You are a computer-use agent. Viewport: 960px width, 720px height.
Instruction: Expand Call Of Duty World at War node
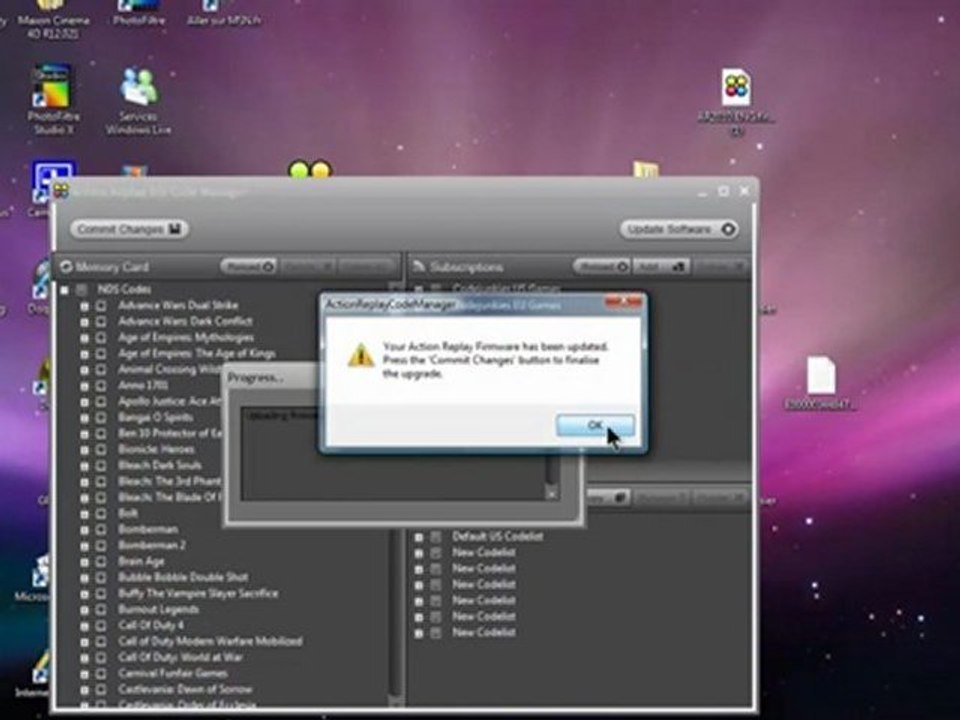pyautogui.click(x=84, y=658)
